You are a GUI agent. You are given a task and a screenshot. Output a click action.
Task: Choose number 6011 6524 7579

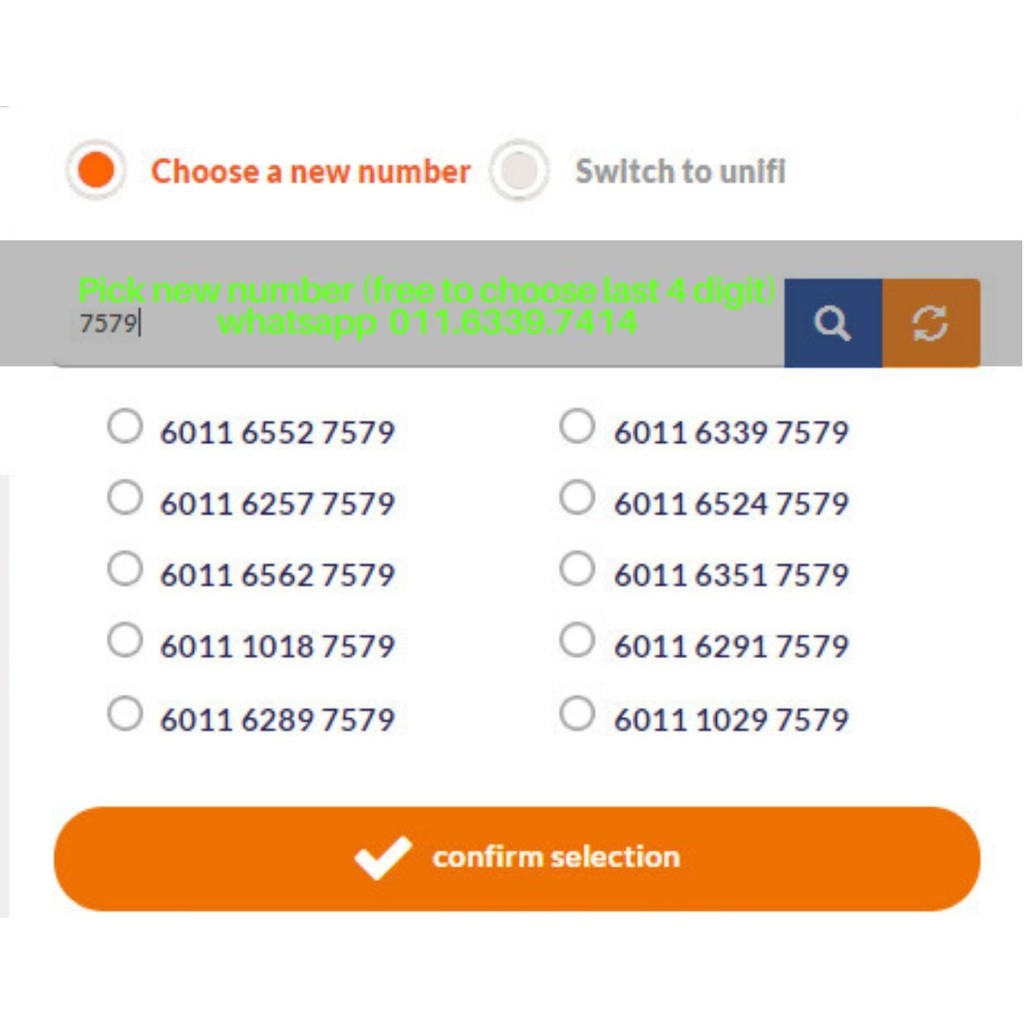pyautogui.click(x=576, y=497)
